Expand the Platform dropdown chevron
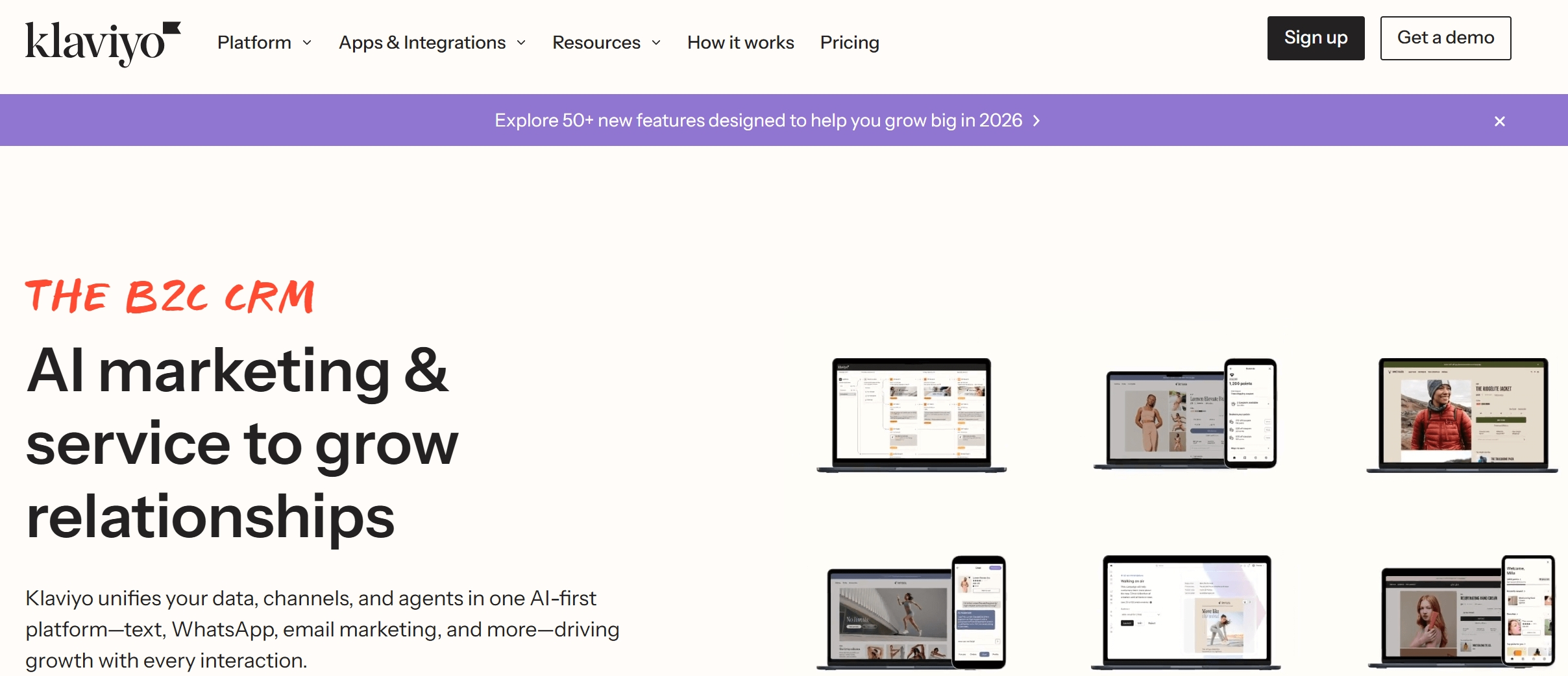Image resolution: width=1568 pixels, height=676 pixels. 308,43
